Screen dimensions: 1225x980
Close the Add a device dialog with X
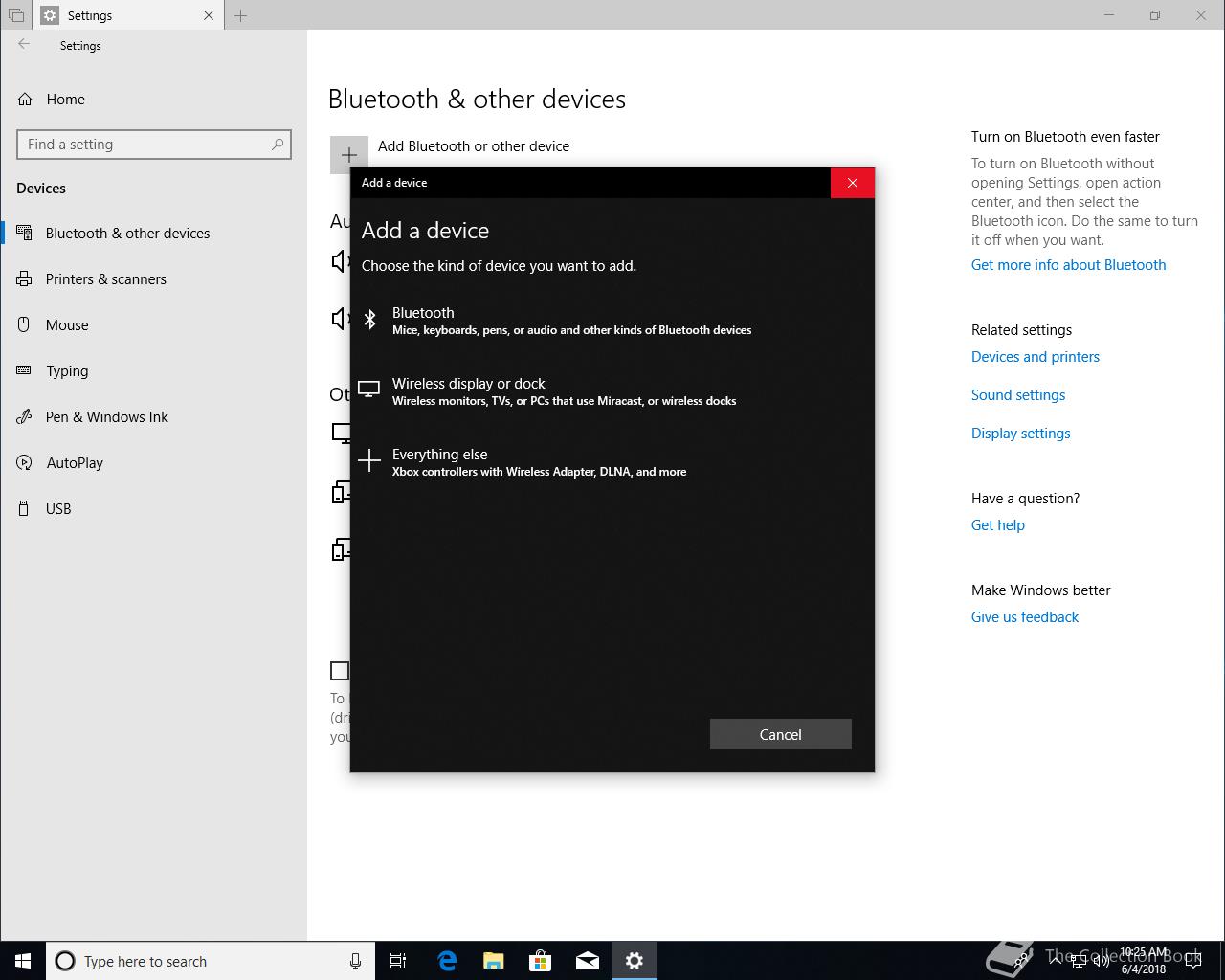[x=852, y=183]
